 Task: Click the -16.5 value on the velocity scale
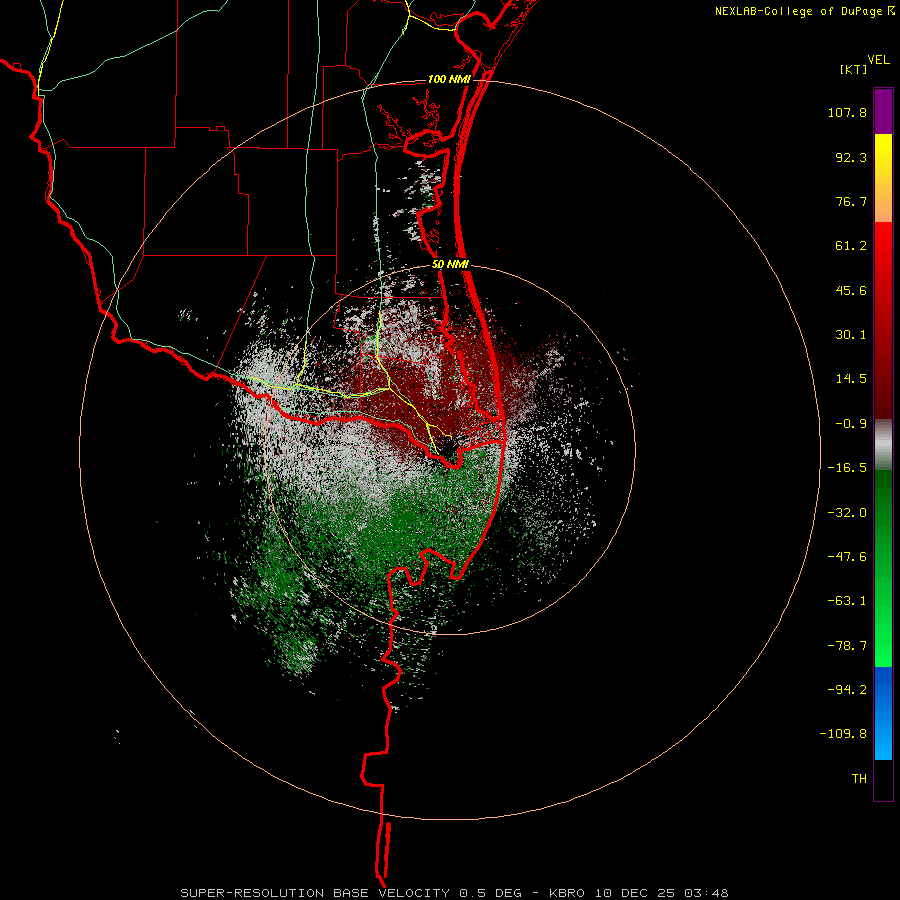point(847,468)
